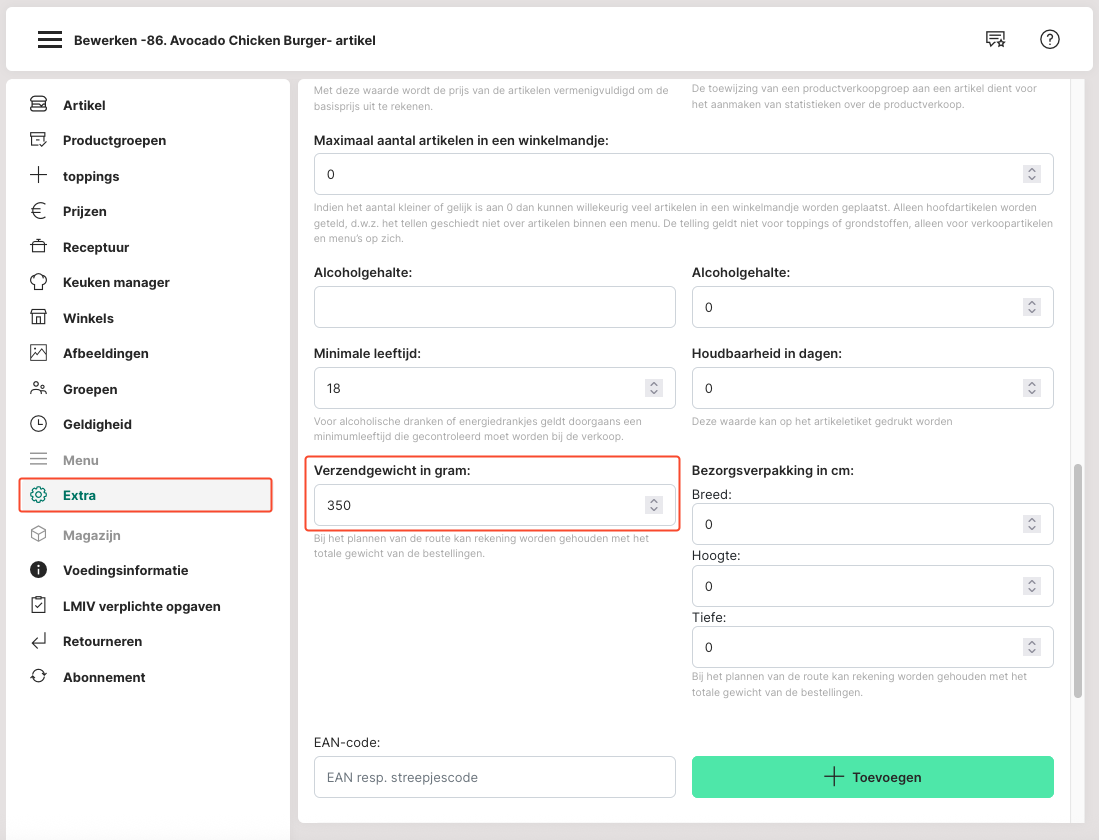Adjust the Breed spinner arrows
This screenshot has height=840, width=1099.
[1031, 523]
